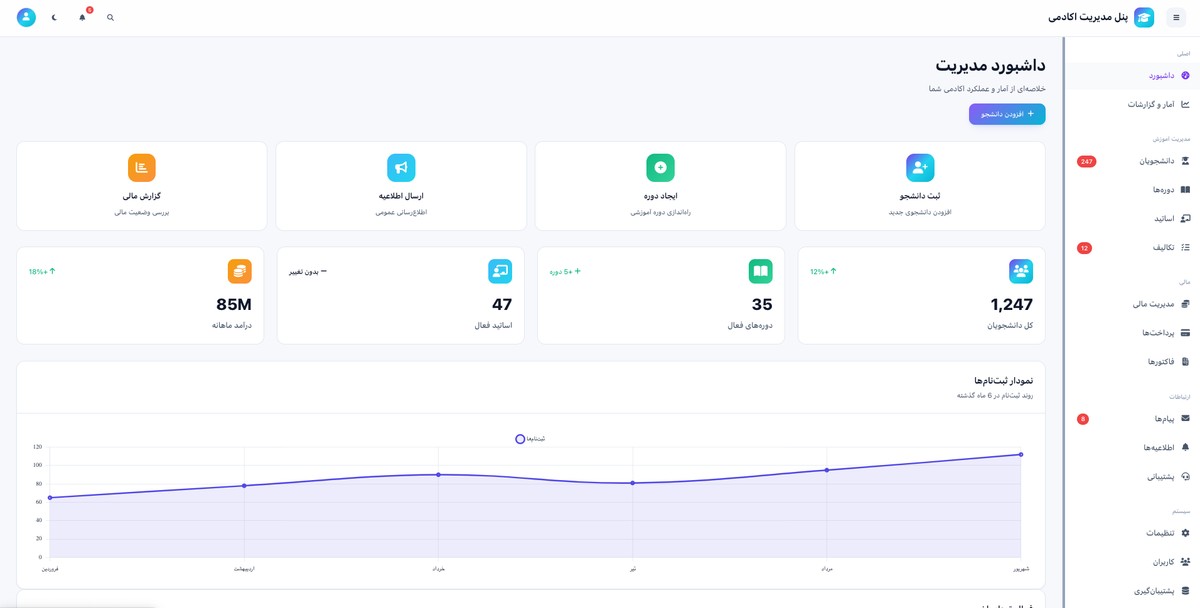
Task: Toggle dark mode with the moon icon
Action: point(53,17)
